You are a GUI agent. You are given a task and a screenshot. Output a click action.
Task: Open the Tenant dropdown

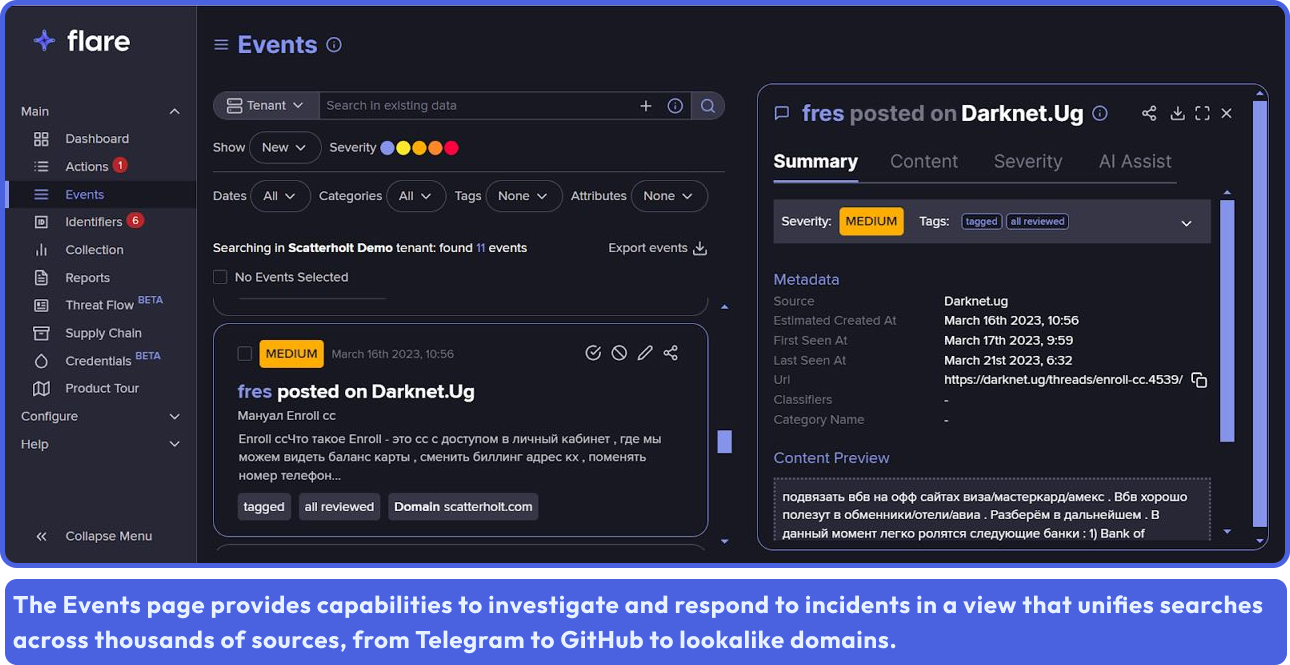pos(266,106)
